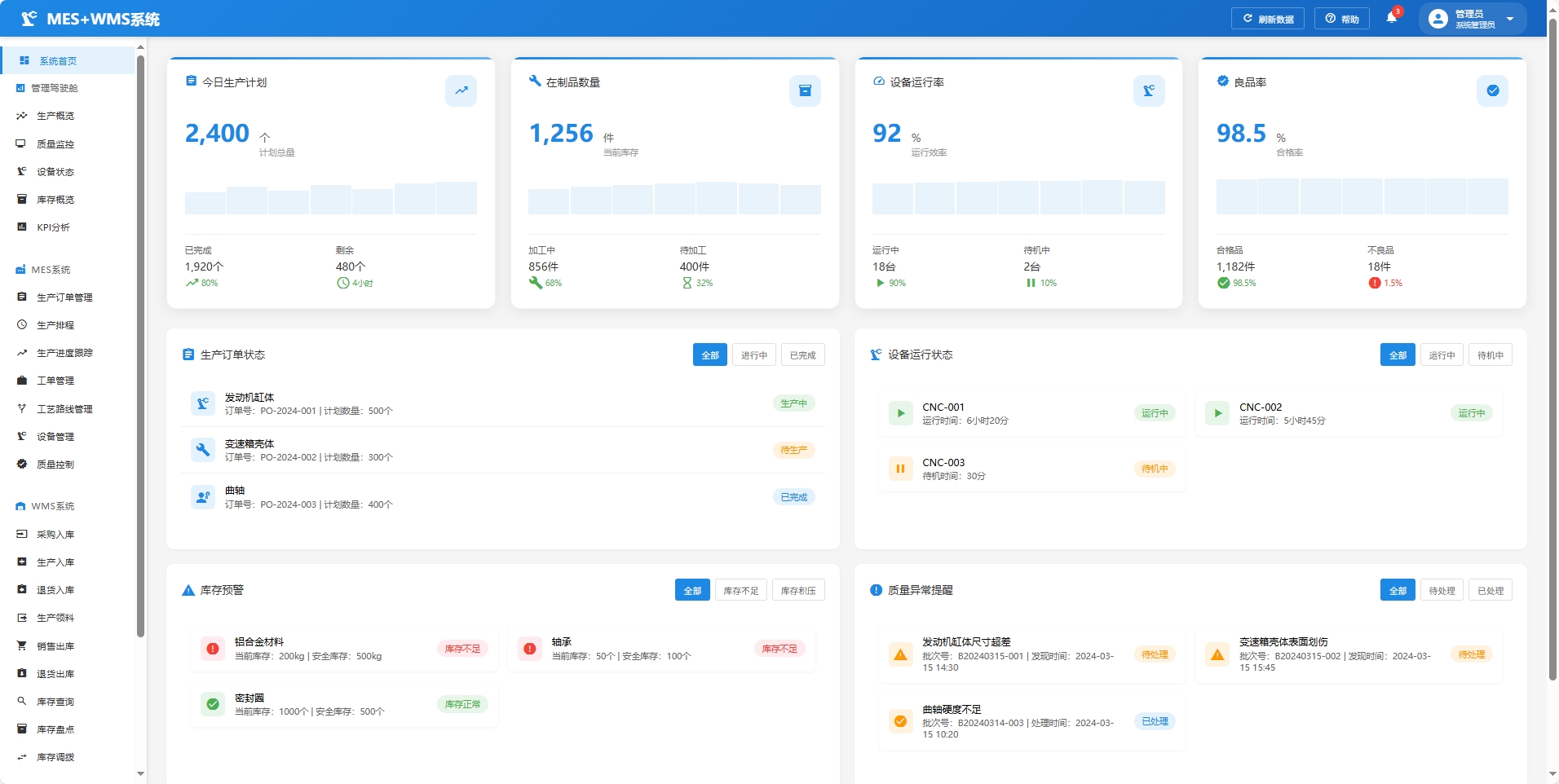Image resolution: width=1559 pixels, height=784 pixels.
Task: Go to 库存查询 in the sidebar
Action: point(55,702)
